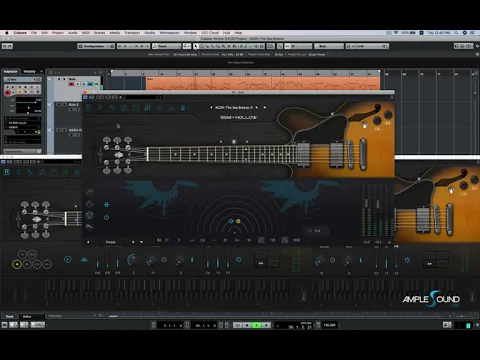
Task: Open the hand icon in the front plugin toolbar
Action: [x=183, y=108]
